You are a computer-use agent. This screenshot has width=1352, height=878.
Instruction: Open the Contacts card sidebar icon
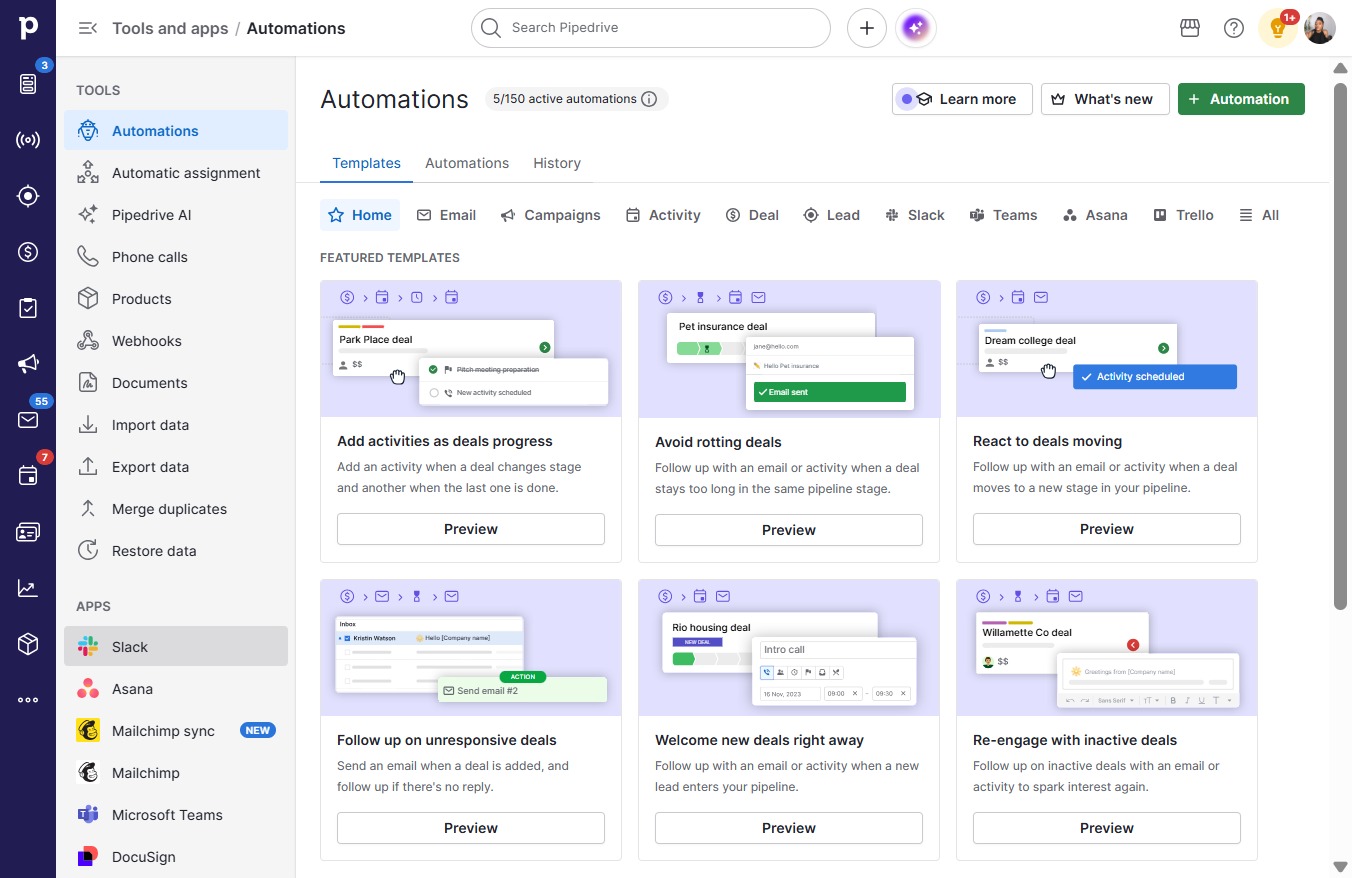[28, 532]
